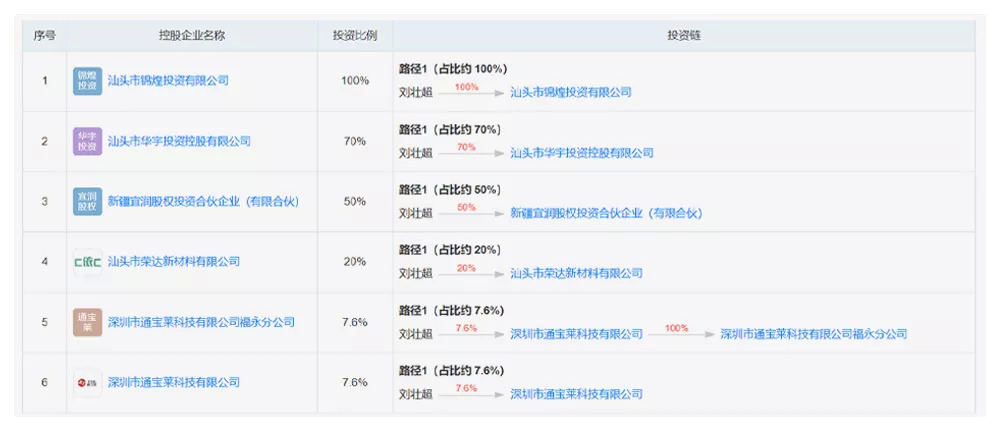The height and width of the screenshot is (432, 998).
Task: Follow 福永分公司 link at end of row 5 chain
Action: tap(814, 334)
